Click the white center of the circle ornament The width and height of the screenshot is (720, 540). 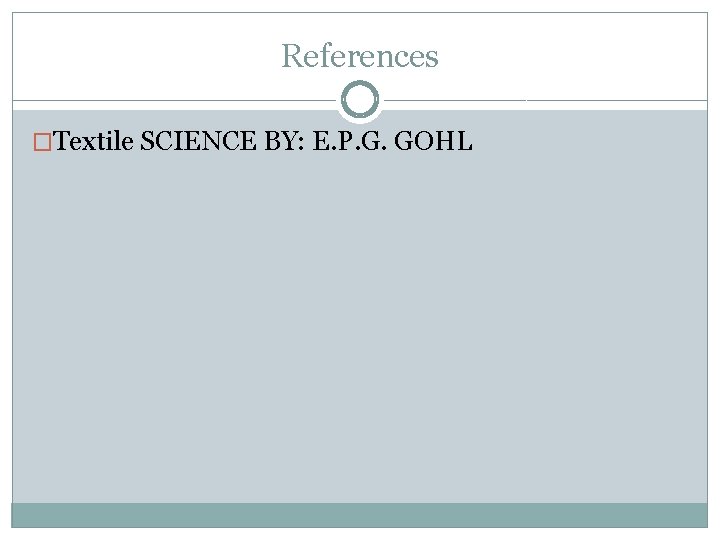tap(360, 99)
